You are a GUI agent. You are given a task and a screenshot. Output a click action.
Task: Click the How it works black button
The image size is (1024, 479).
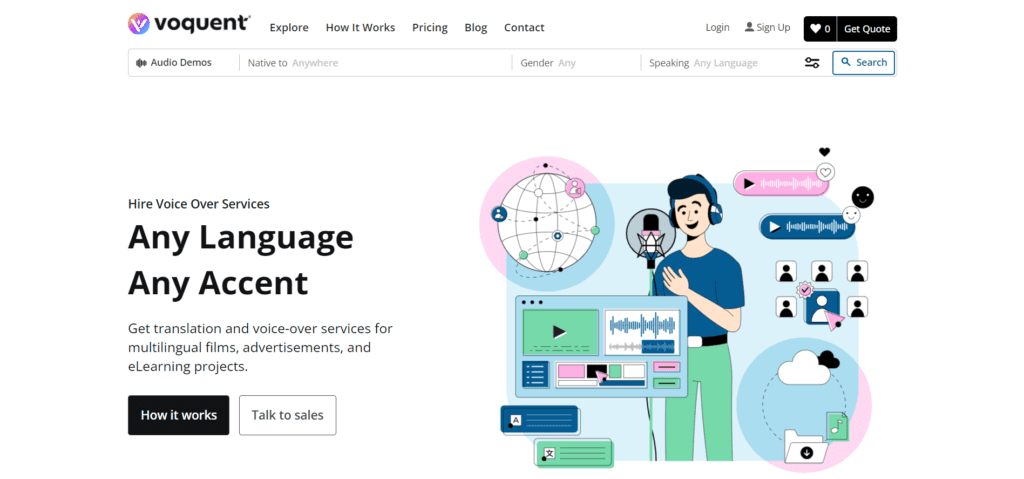[x=178, y=415]
